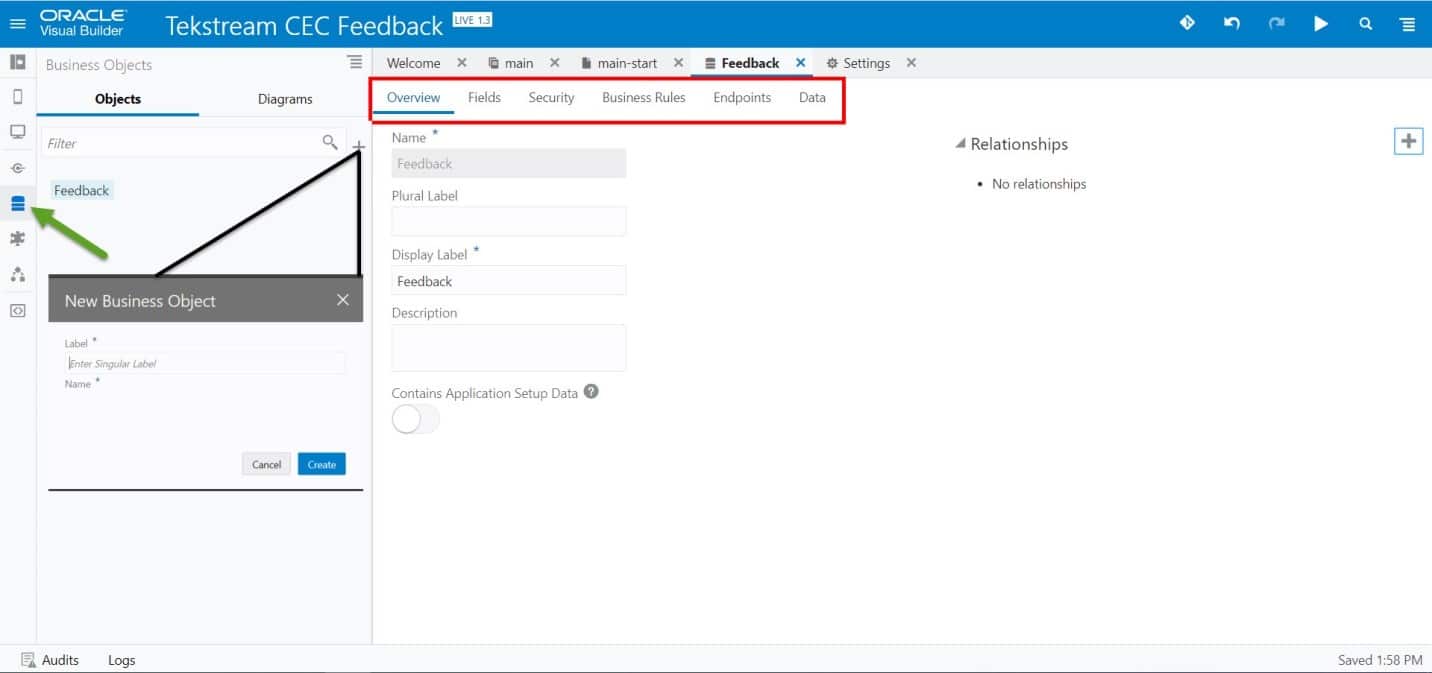Open Mobile Applications in the sidebar
This screenshot has width=1432, height=673.
(17, 97)
